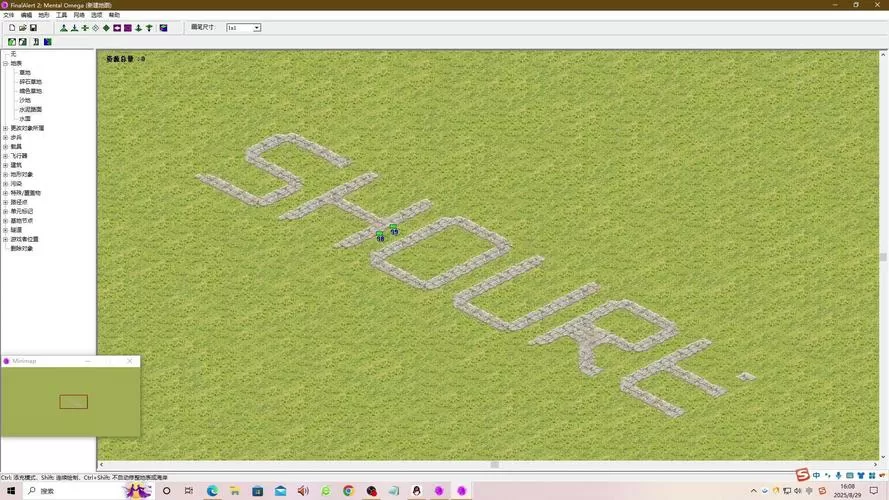This screenshot has height=500, width=889.
Task: Expand the 更改对象所属 tree node
Action: 6,128
